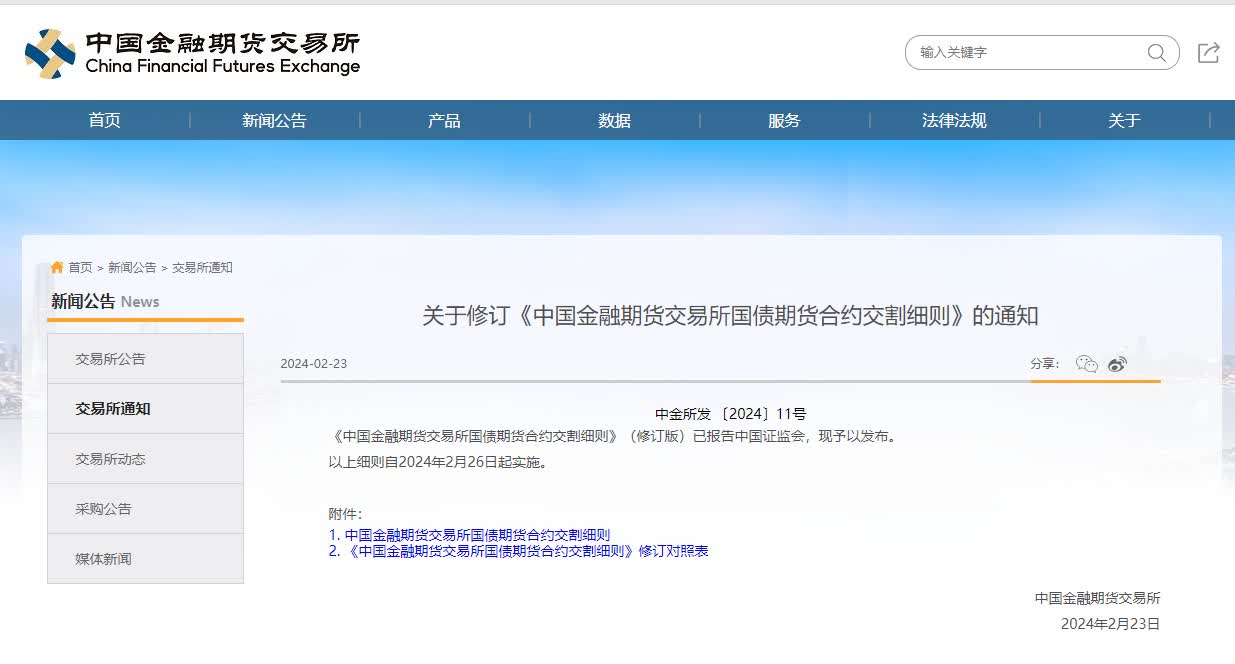The height and width of the screenshot is (664, 1235).
Task: Open the 产品 navigation menu
Action: coord(444,120)
